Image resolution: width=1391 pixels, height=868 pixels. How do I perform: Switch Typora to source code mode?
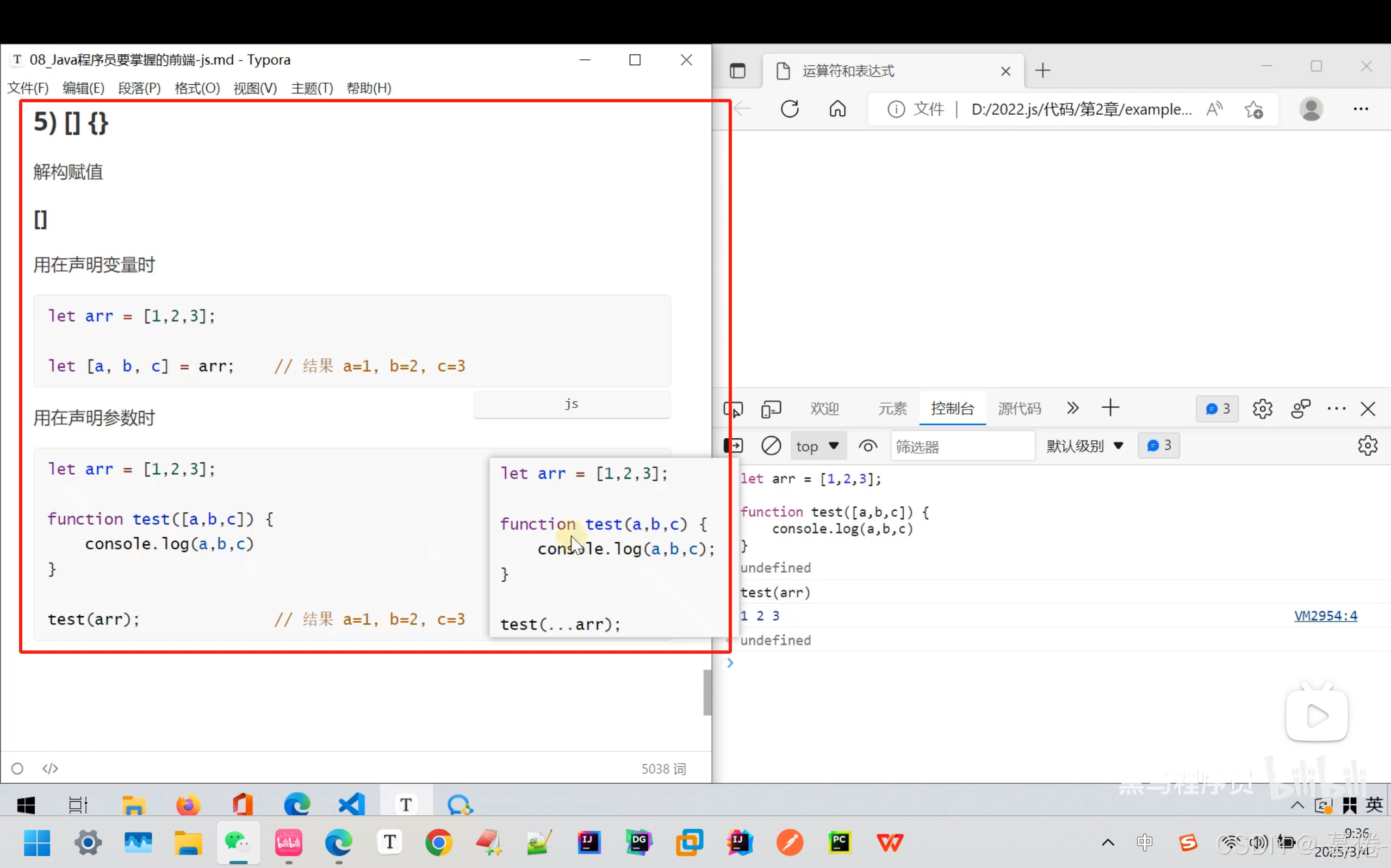pyautogui.click(x=50, y=768)
